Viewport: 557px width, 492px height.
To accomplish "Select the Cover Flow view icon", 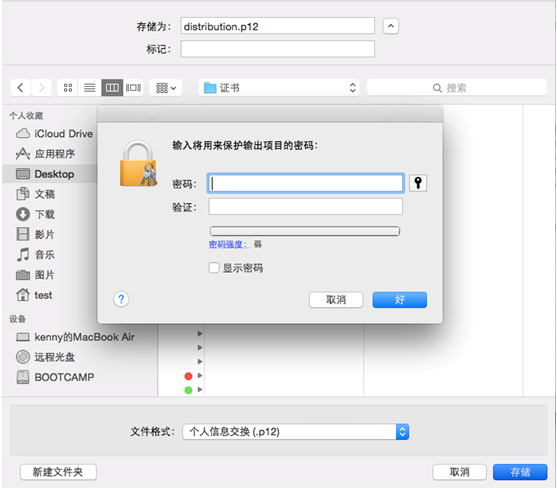I will pos(133,87).
